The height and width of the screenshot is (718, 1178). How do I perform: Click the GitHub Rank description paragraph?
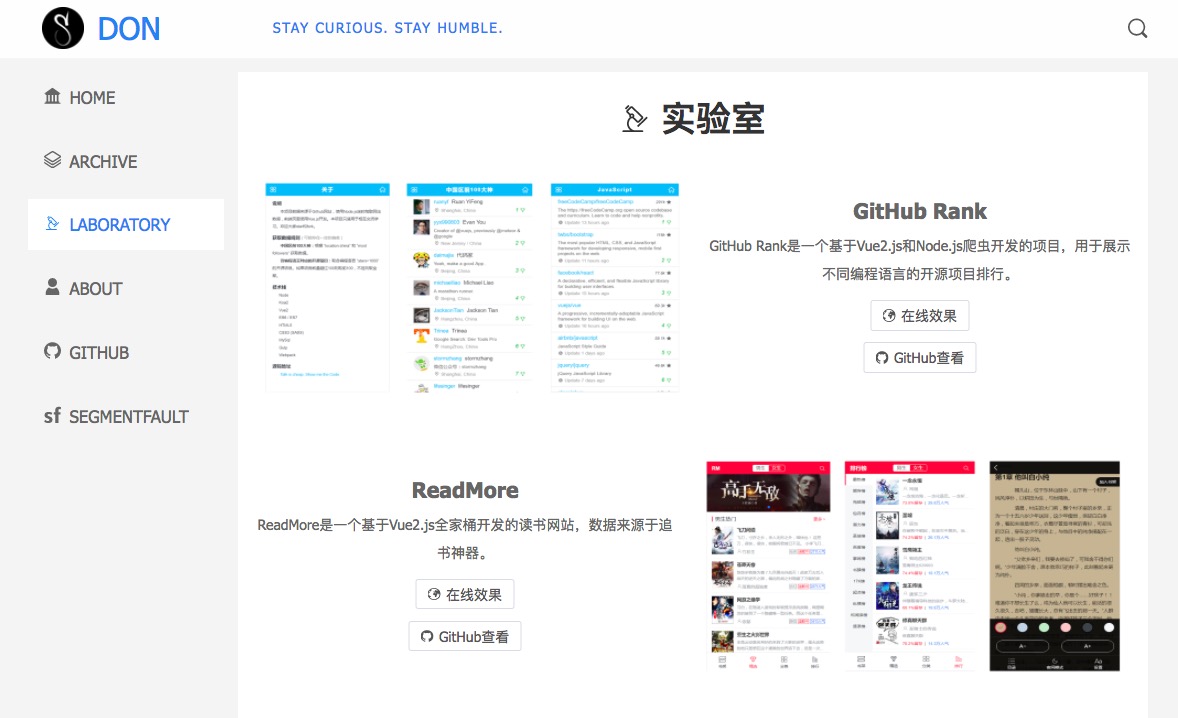920,260
